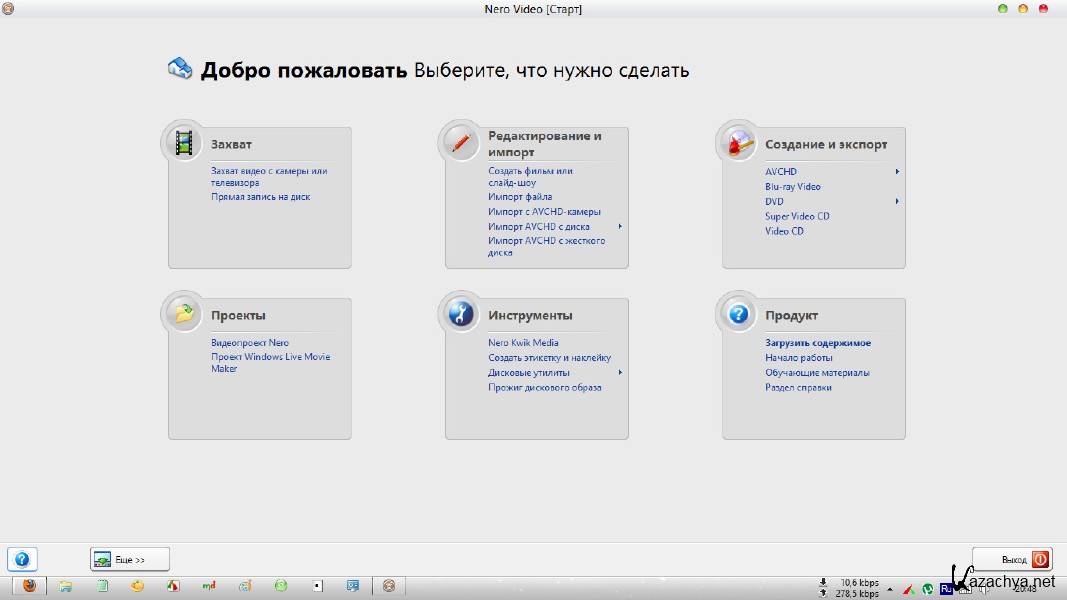Expand the Импорт AVCHD с диска submenu
This screenshot has height=600, width=1067.
click(x=620, y=227)
